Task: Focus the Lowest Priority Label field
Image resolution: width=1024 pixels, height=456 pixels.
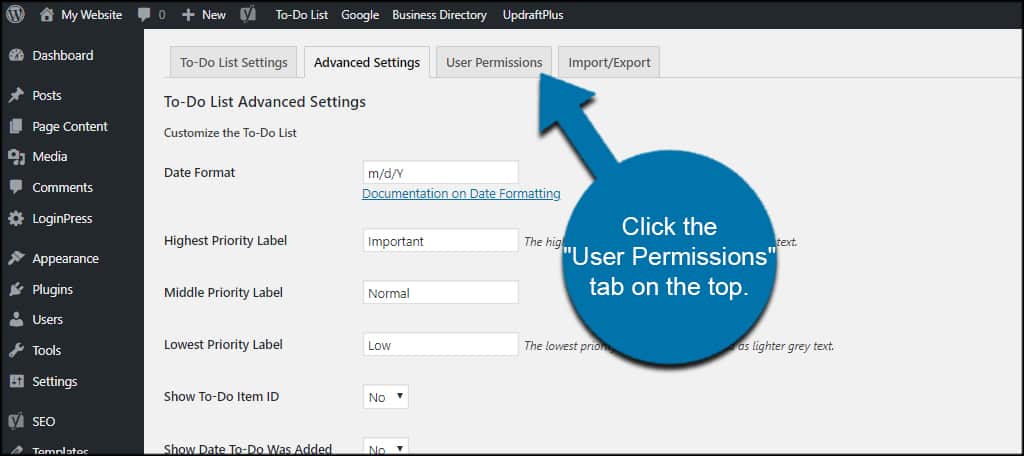Action: point(441,344)
